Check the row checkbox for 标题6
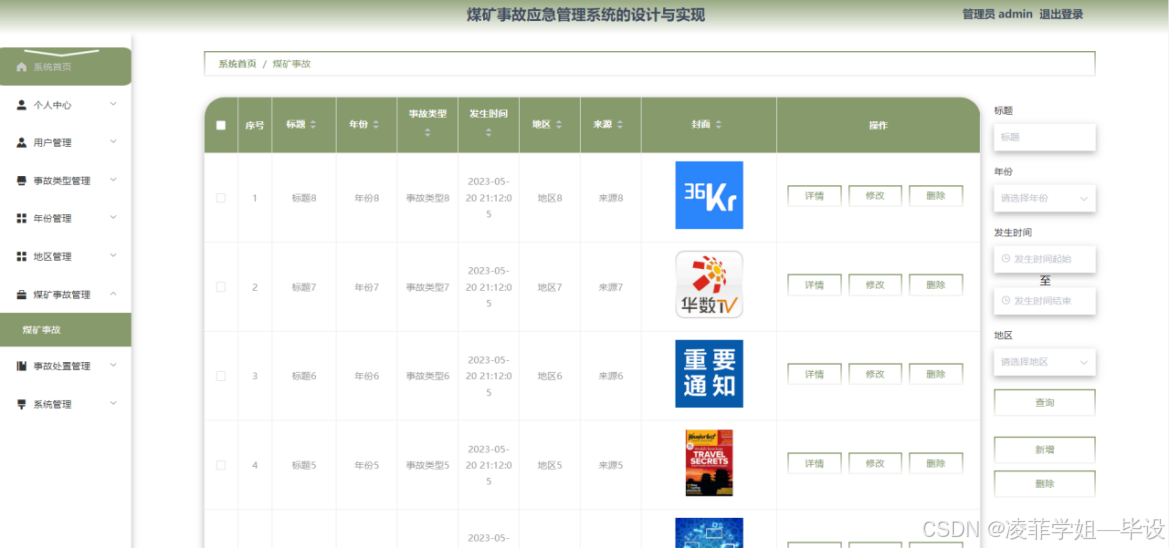The width and height of the screenshot is (1169, 549). click(221, 376)
